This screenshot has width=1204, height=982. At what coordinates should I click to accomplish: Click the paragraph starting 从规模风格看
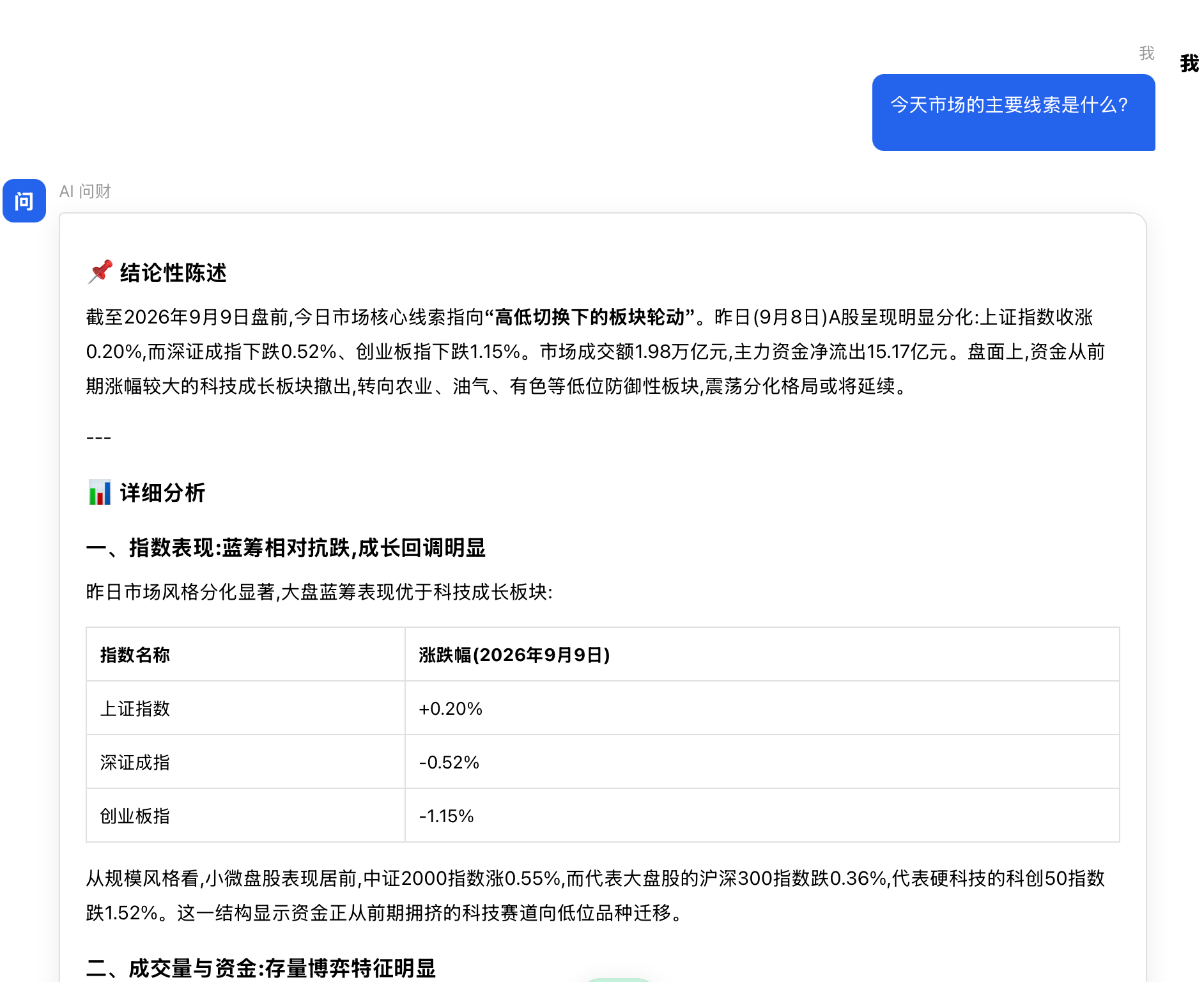pos(596,896)
